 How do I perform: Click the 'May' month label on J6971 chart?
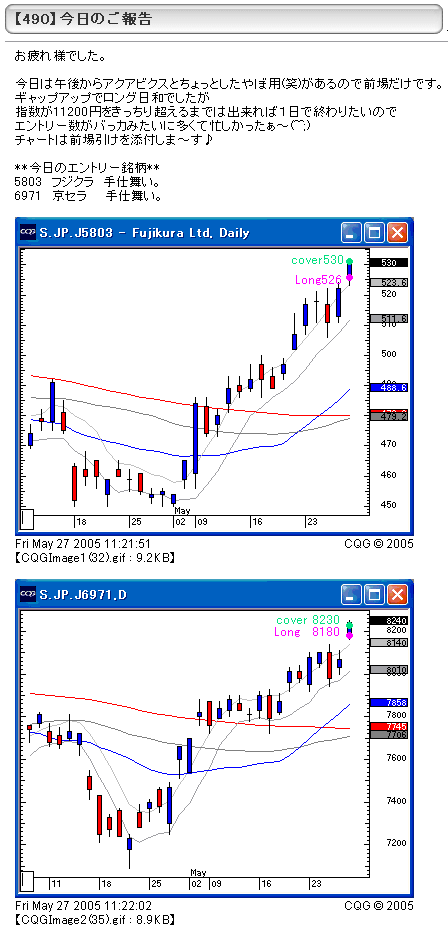pyautogui.click(x=198, y=872)
